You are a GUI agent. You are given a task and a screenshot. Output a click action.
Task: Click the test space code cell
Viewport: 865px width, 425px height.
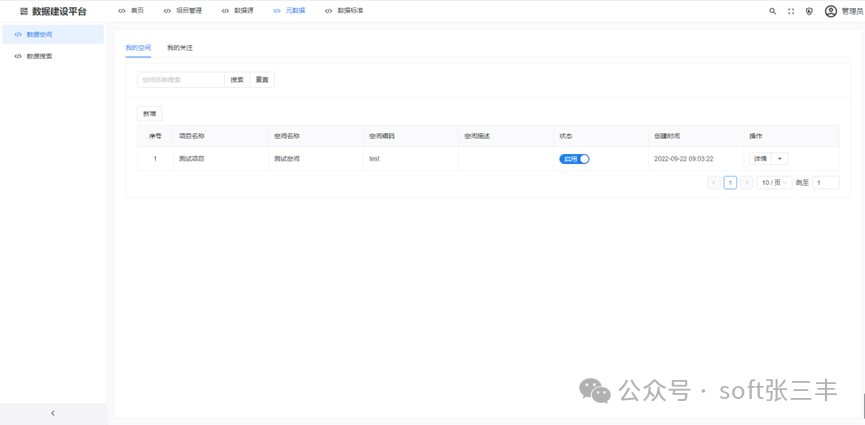click(411, 159)
